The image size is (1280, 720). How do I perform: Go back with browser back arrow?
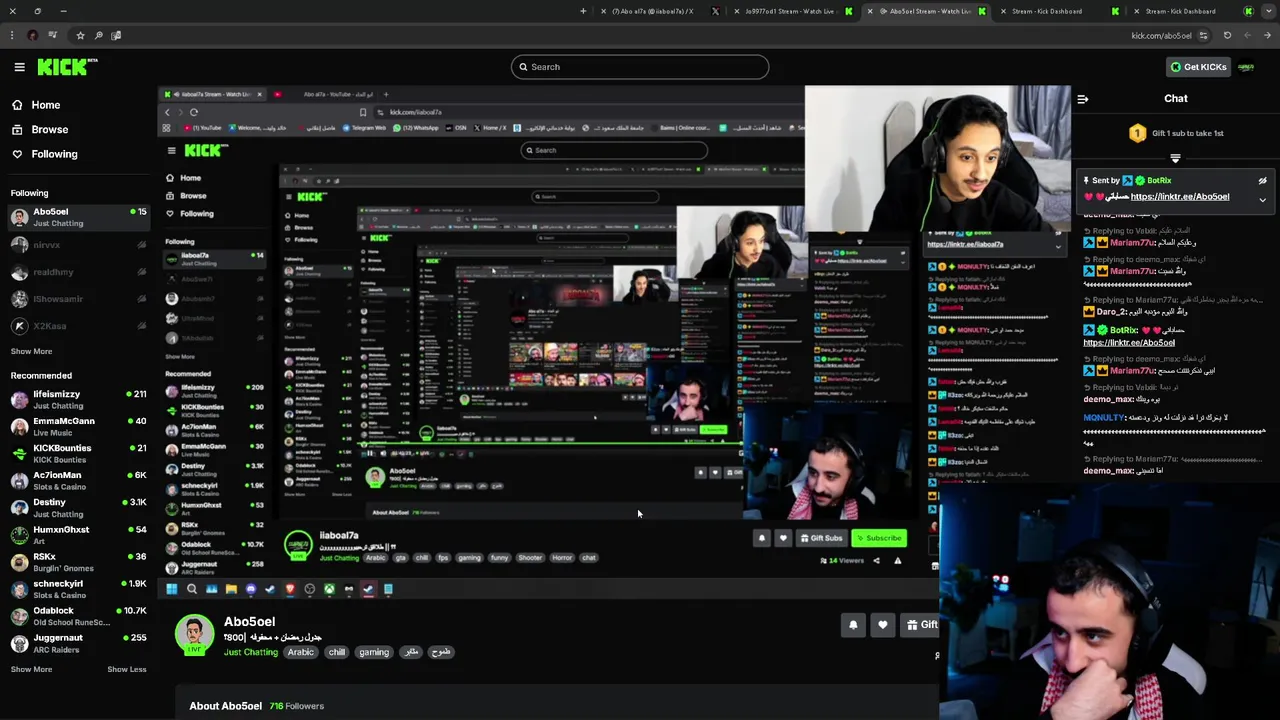[x=1267, y=36]
